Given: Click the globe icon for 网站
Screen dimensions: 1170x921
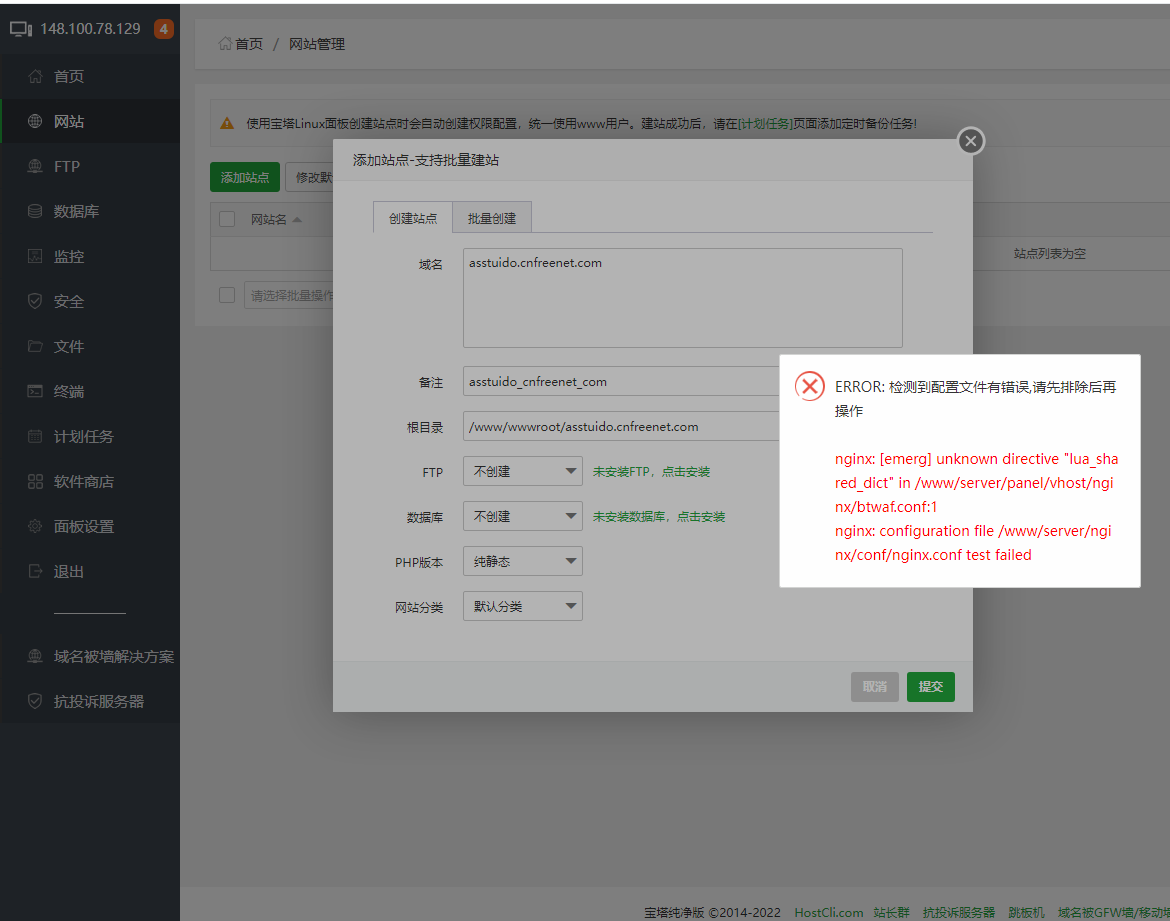Looking at the screenshot, I should (35, 121).
